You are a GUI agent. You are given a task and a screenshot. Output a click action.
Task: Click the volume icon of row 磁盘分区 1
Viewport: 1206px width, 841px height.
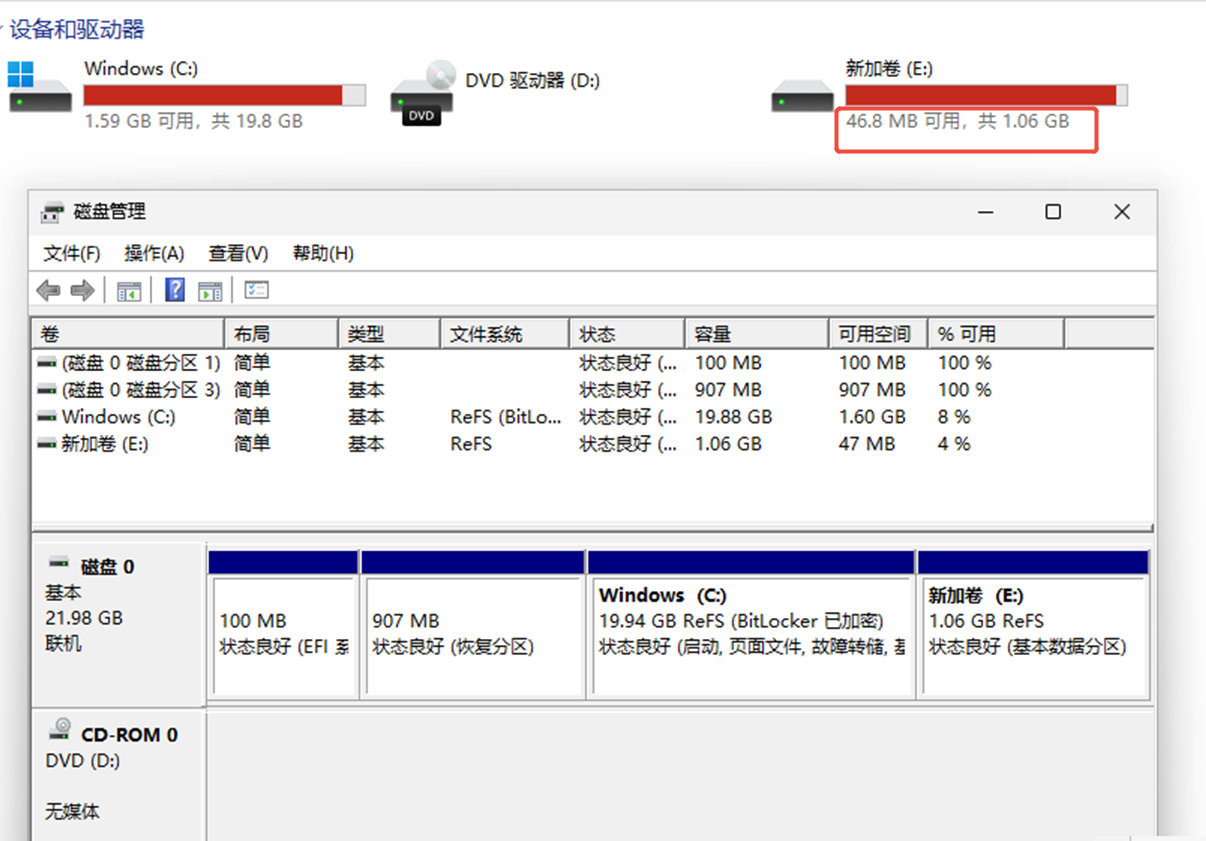46,363
